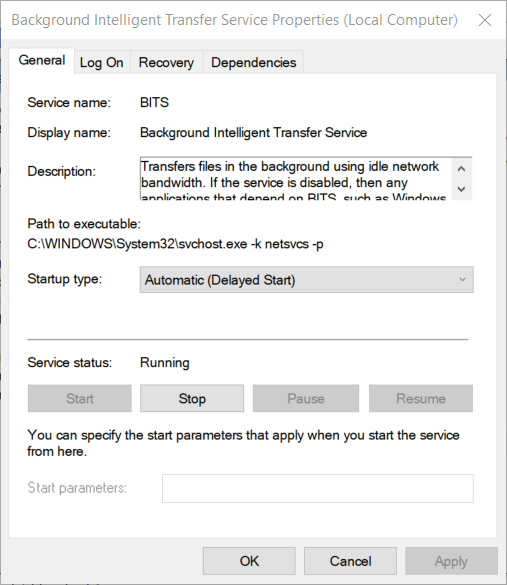This screenshot has width=507, height=585.
Task: Click the Apply button
Action: coord(451,561)
